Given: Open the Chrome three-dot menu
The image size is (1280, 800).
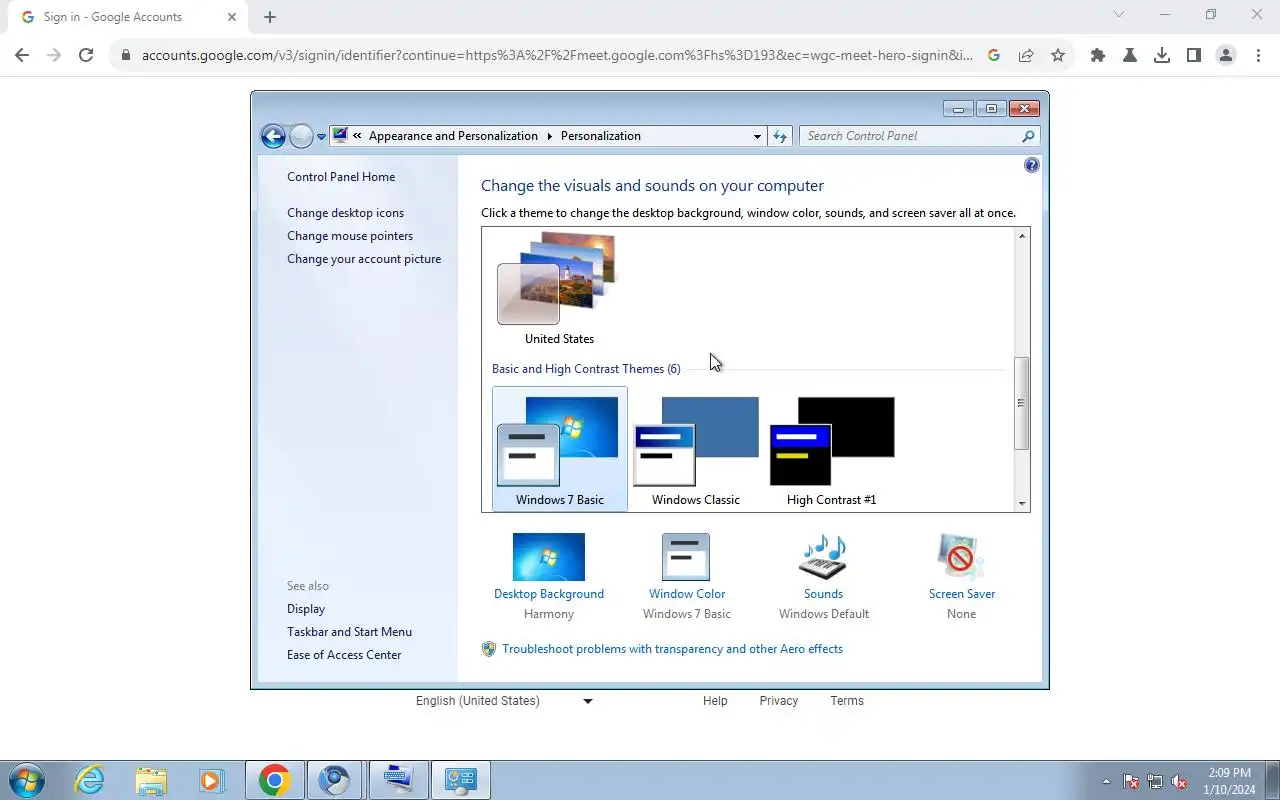Looking at the screenshot, I should 1258,55.
